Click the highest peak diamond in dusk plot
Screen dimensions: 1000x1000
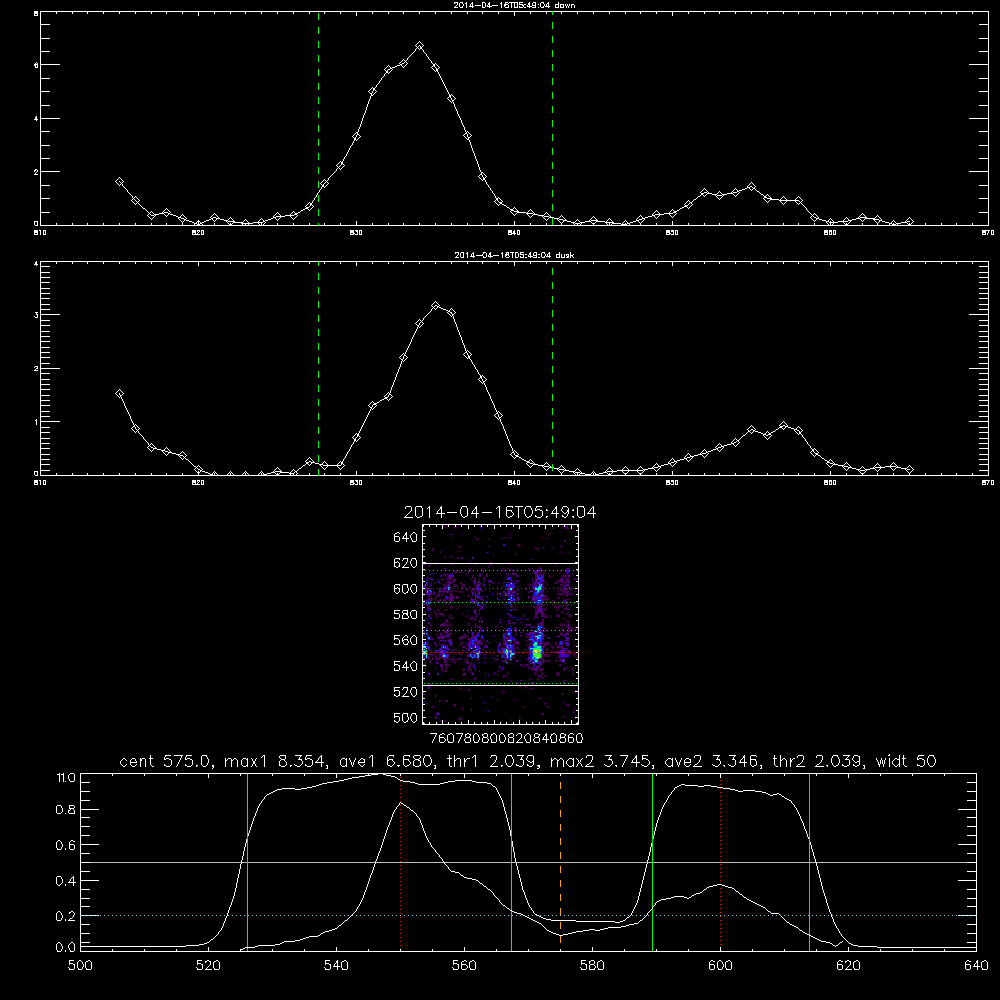click(436, 306)
